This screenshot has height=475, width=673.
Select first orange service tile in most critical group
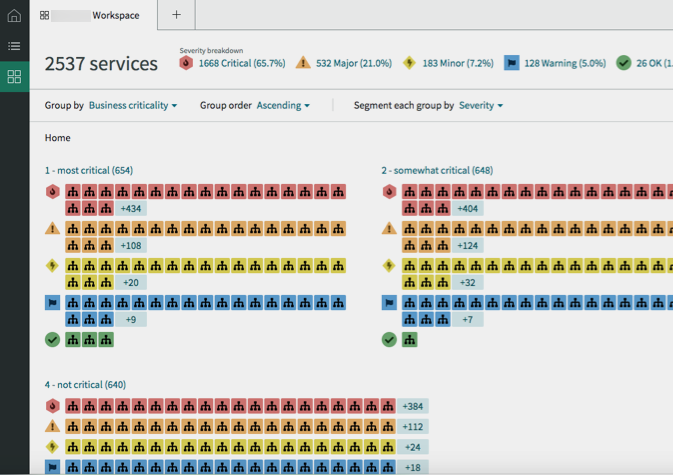[73, 229]
